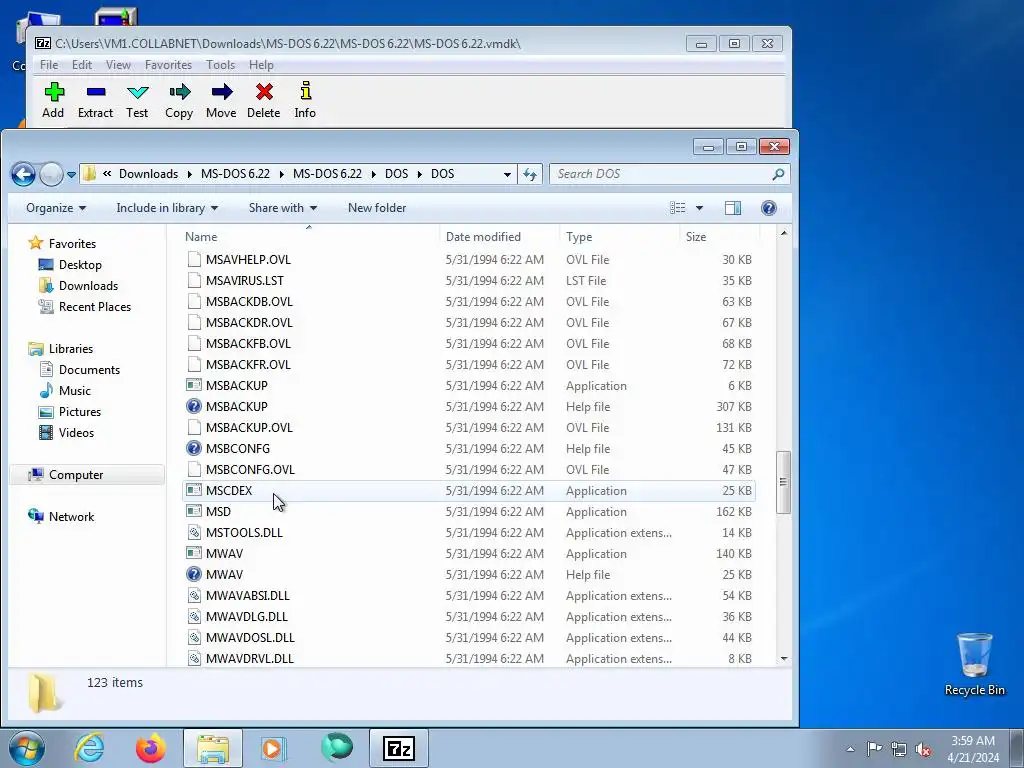
Task: Open the Recycle Bin desktop icon
Action: (974, 665)
